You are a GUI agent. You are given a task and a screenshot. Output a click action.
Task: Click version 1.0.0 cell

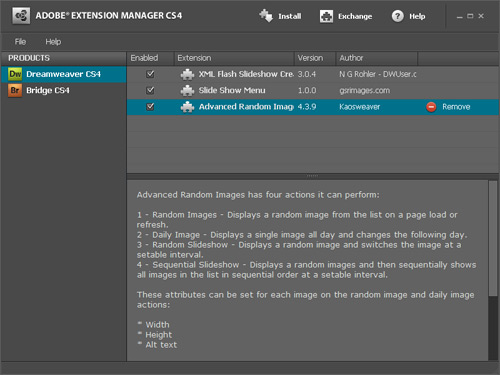pos(307,90)
